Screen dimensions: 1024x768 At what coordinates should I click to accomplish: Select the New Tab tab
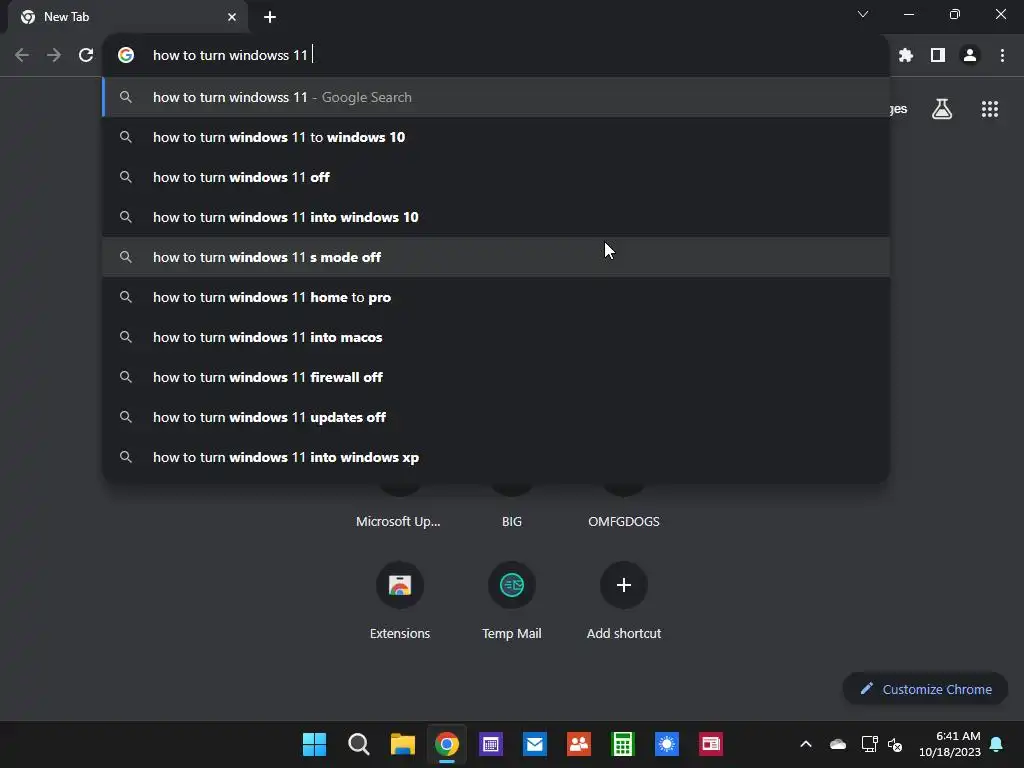coord(127,17)
